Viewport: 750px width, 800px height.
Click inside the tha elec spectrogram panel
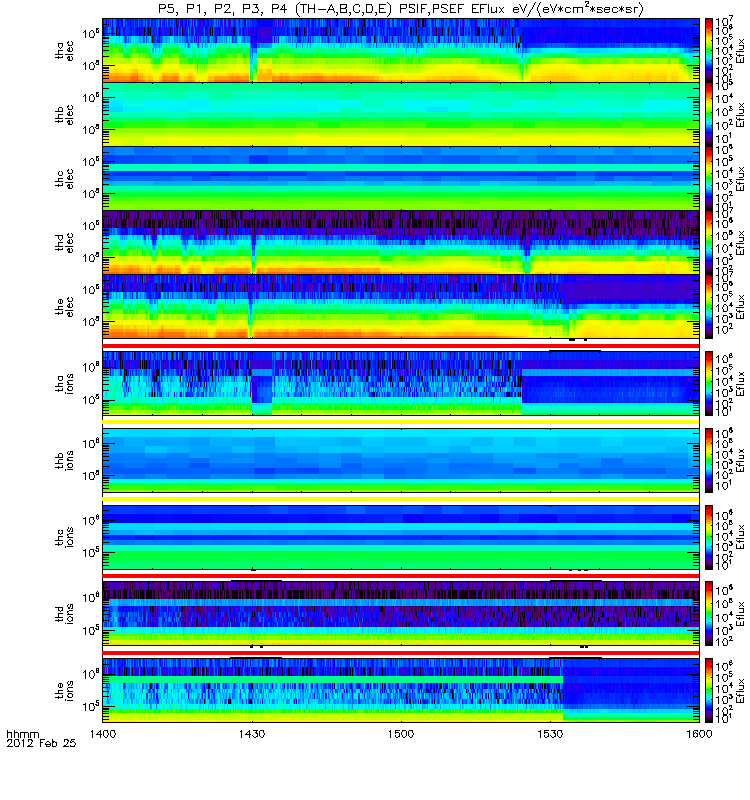point(401,51)
